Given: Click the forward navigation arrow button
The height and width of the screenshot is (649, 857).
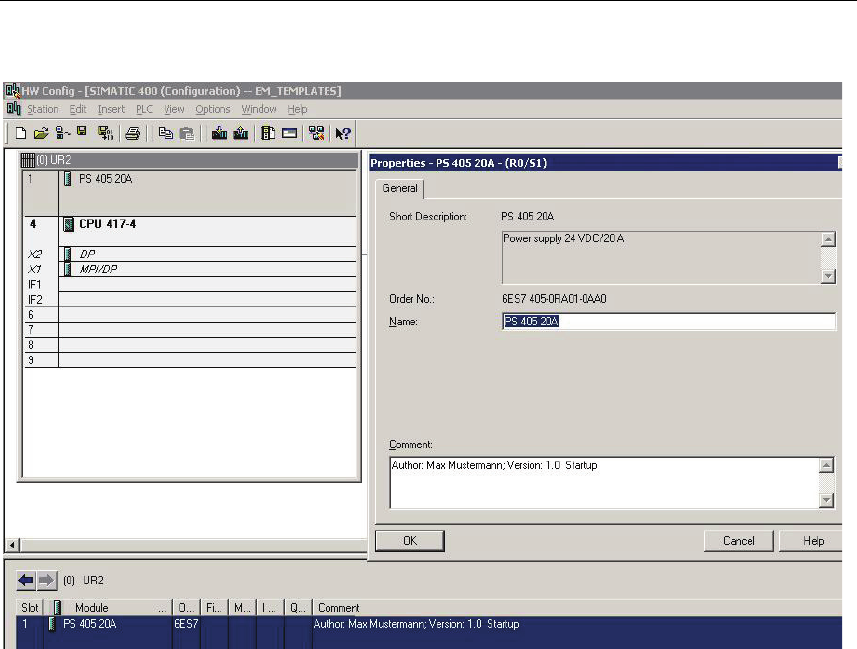Looking at the screenshot, I should pyautogui.click(x=47, y=580).
